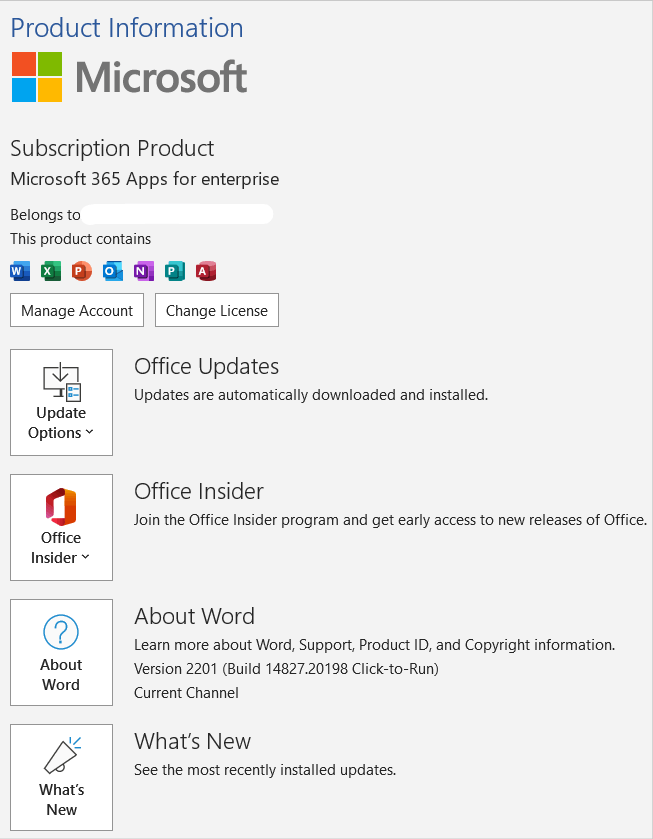Click the Office Insider section heading
Viewport: 653px width, 839px height.
pyautogui.click(x=199, y=492)
